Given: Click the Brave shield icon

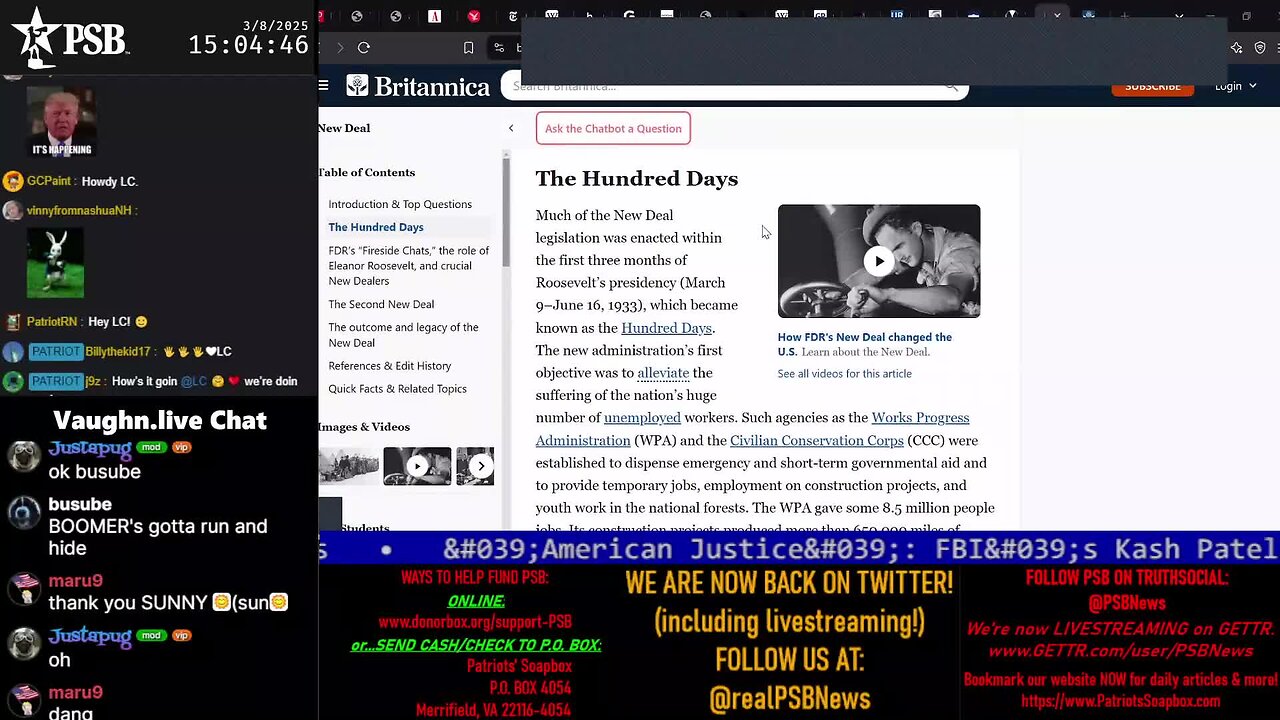Looking at the screenshot, I should [1260, 47].
